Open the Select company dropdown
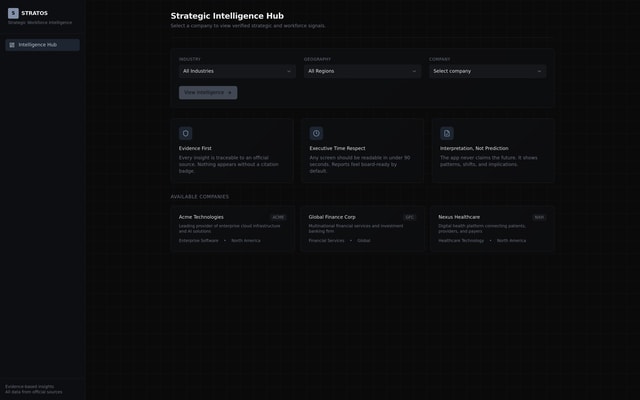 coord(487,71)
